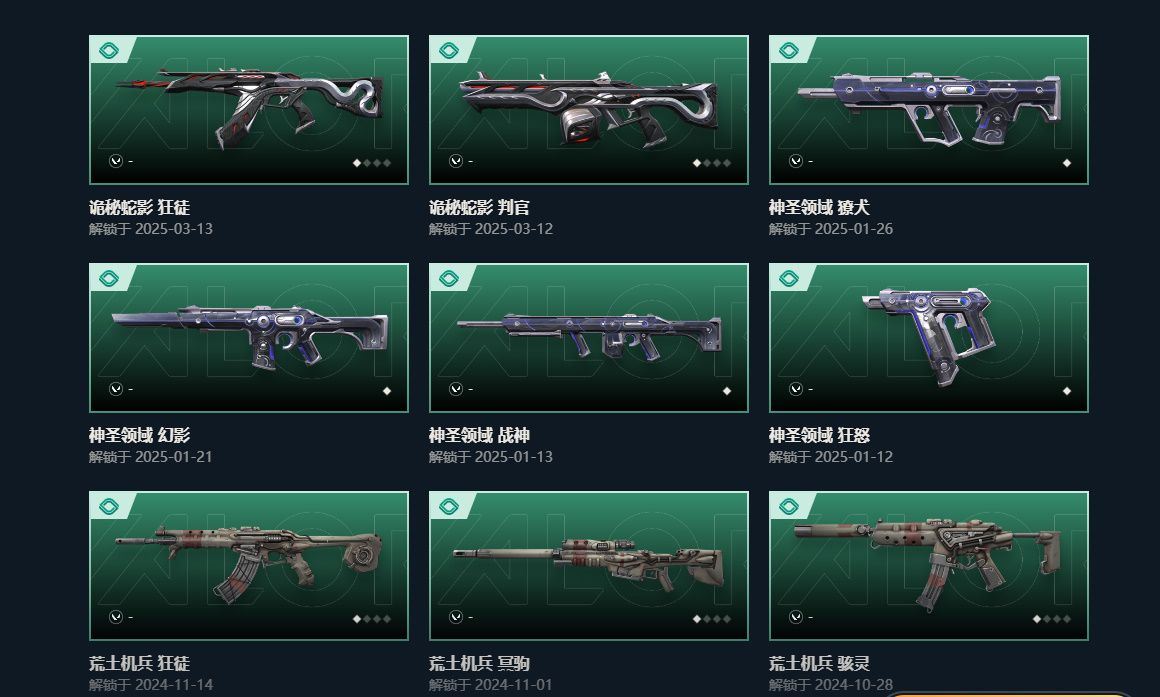The image size is (1160, 697).
Task: Select level diamonds on 荒土机兵 骇灵 card
Action: point(1052,619)
